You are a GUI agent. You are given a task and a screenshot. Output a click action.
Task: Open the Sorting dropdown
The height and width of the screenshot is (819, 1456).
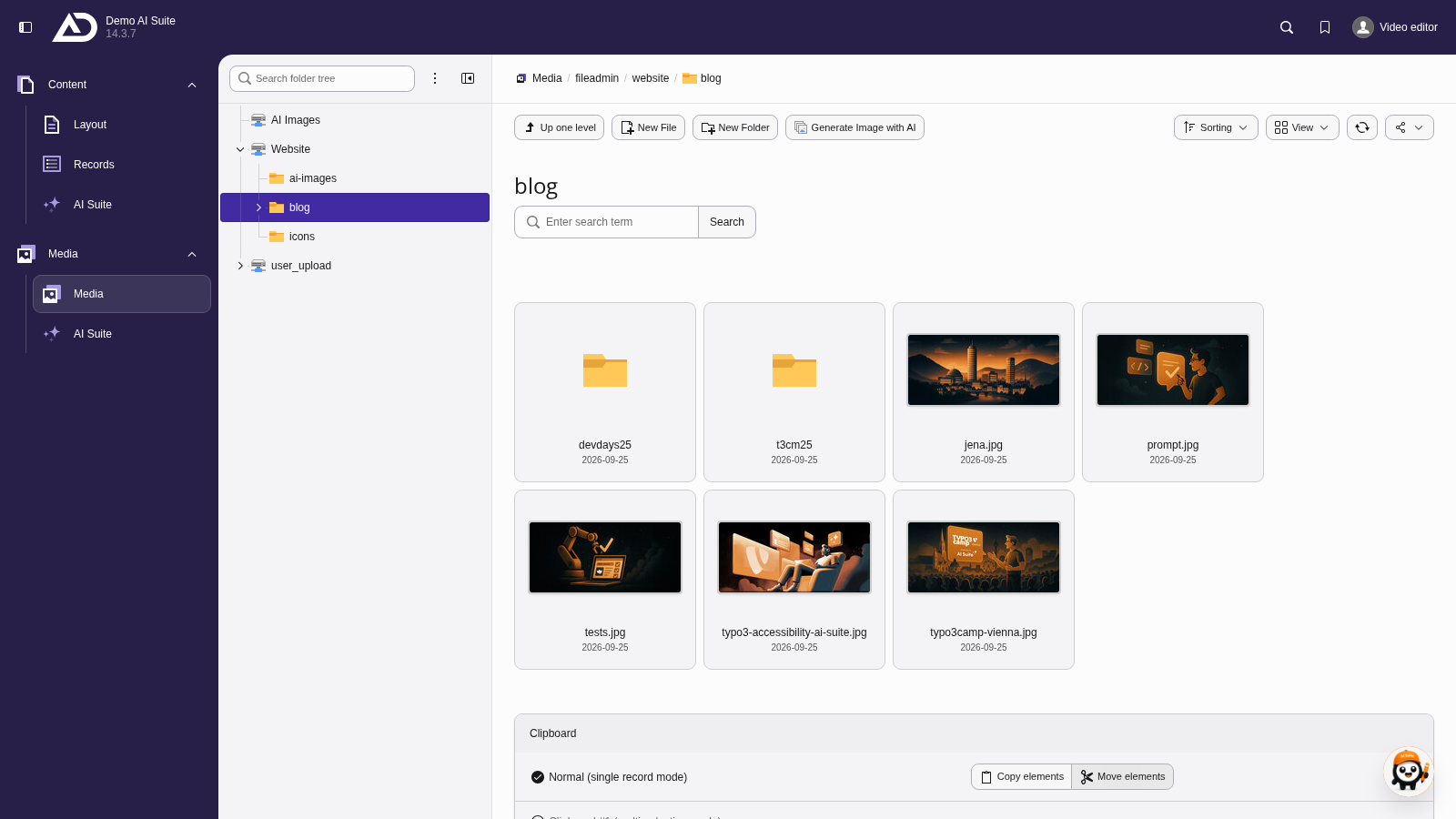click(1216, 127)
